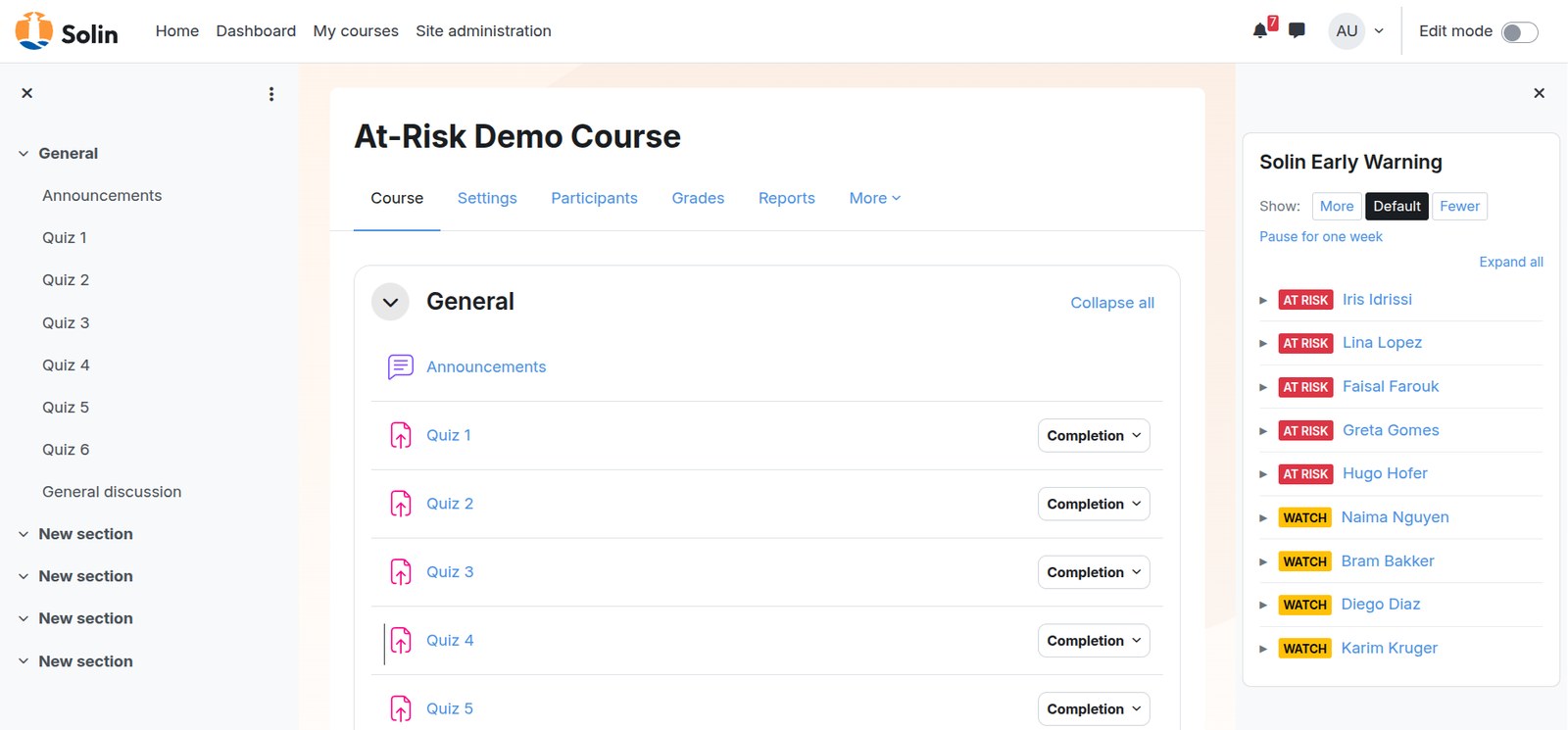The height and width of the screenshot is (730, 1568).
Task: Click the Solin logo
Action: tap(67, 31)
